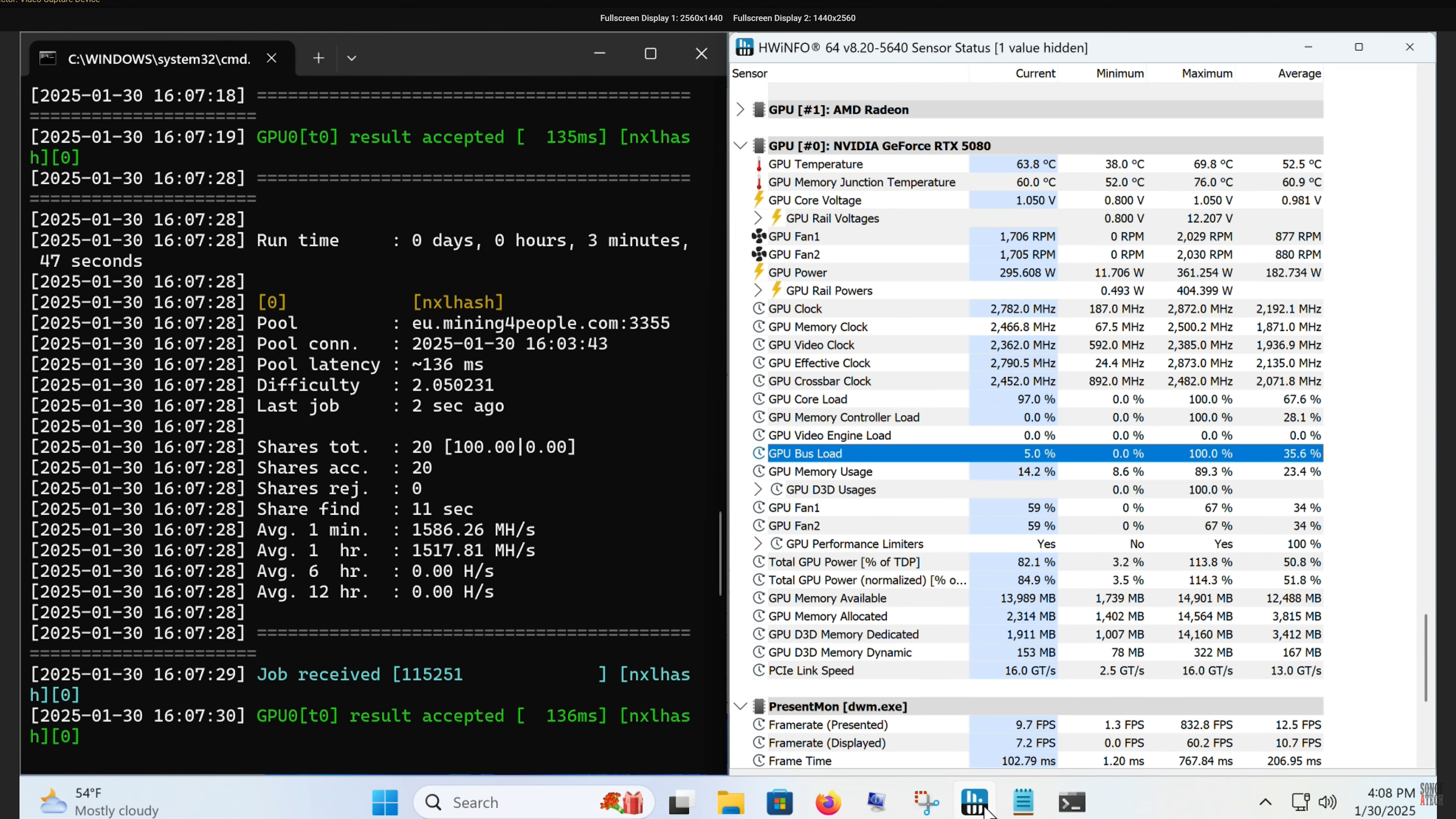Click the Current column header
This screenshot has height=819, width=1456.
click(1035, 74)
